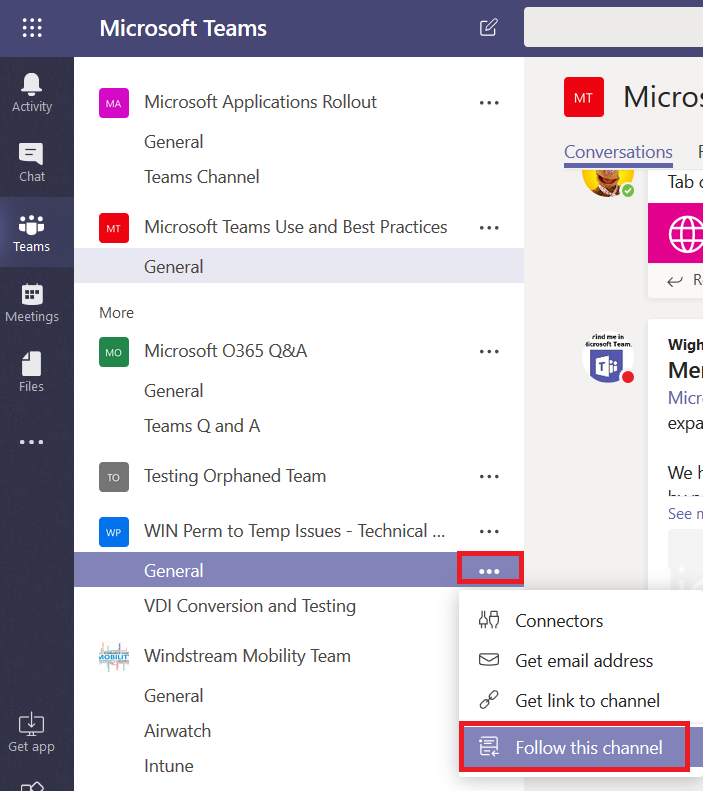Open more options for Testing Orphaned Team
The image size is (703, 791).
[x=489, y=476]
